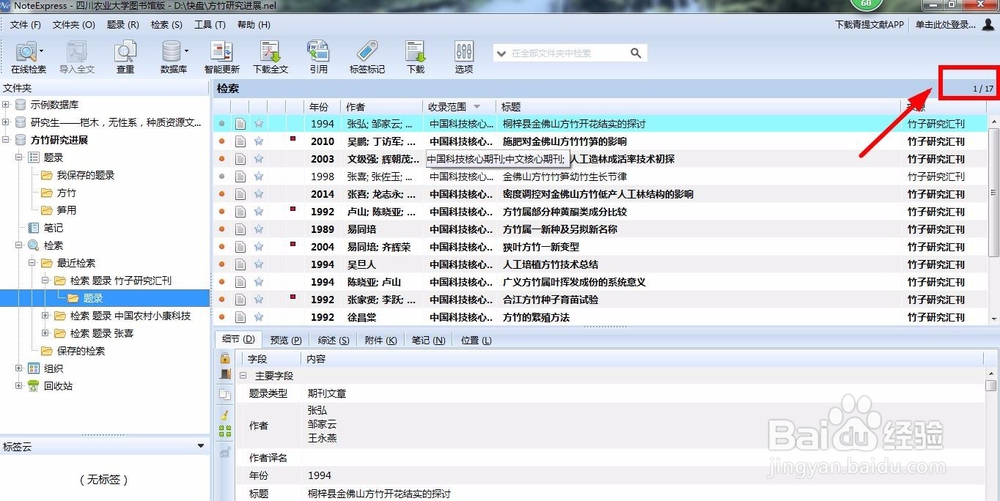This screenshot has height=501, width=1000.
Task: Open the 标签云 panel dropdown arrow
Action: click(202, 446)
